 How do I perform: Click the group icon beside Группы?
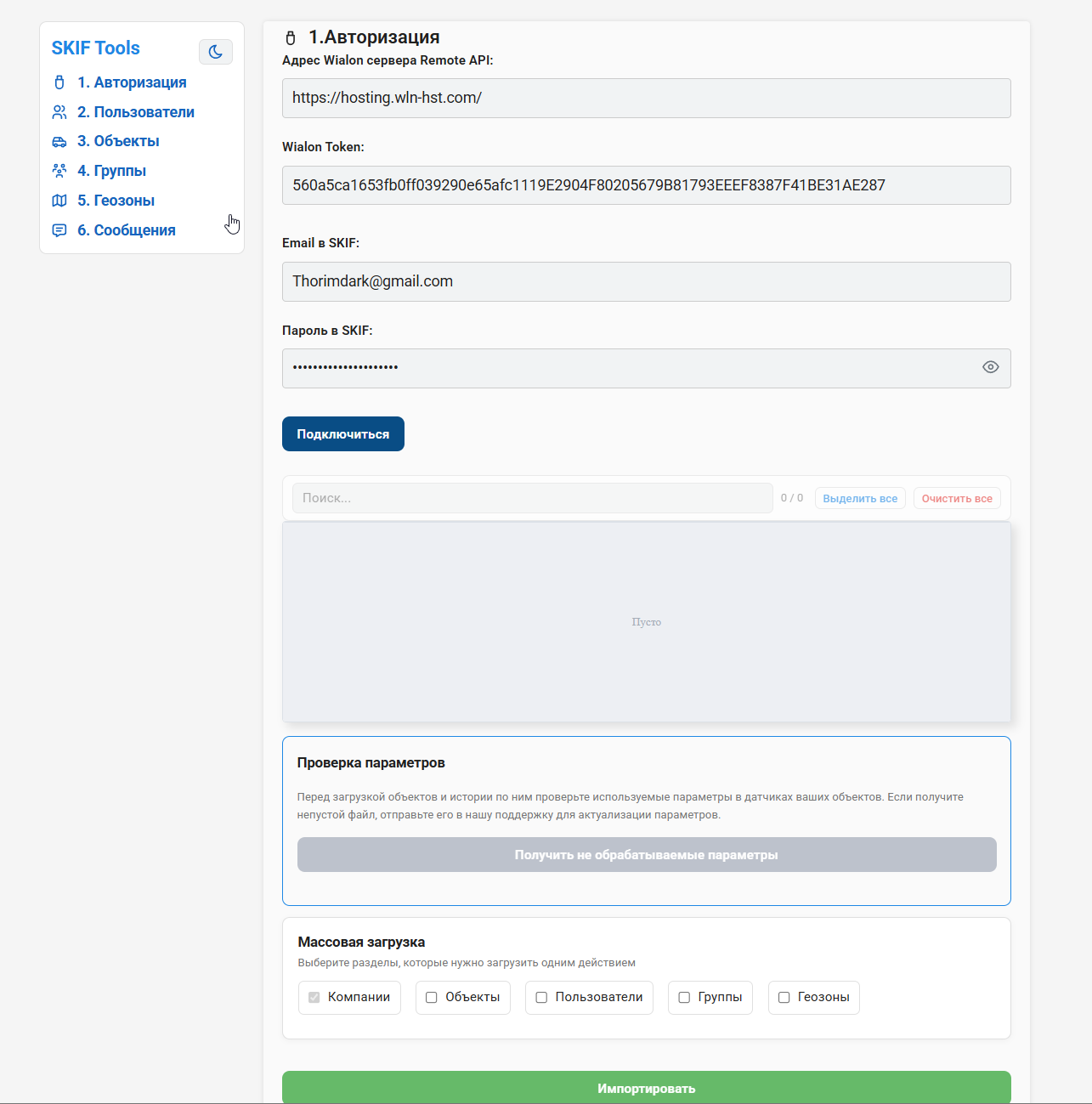59,171
